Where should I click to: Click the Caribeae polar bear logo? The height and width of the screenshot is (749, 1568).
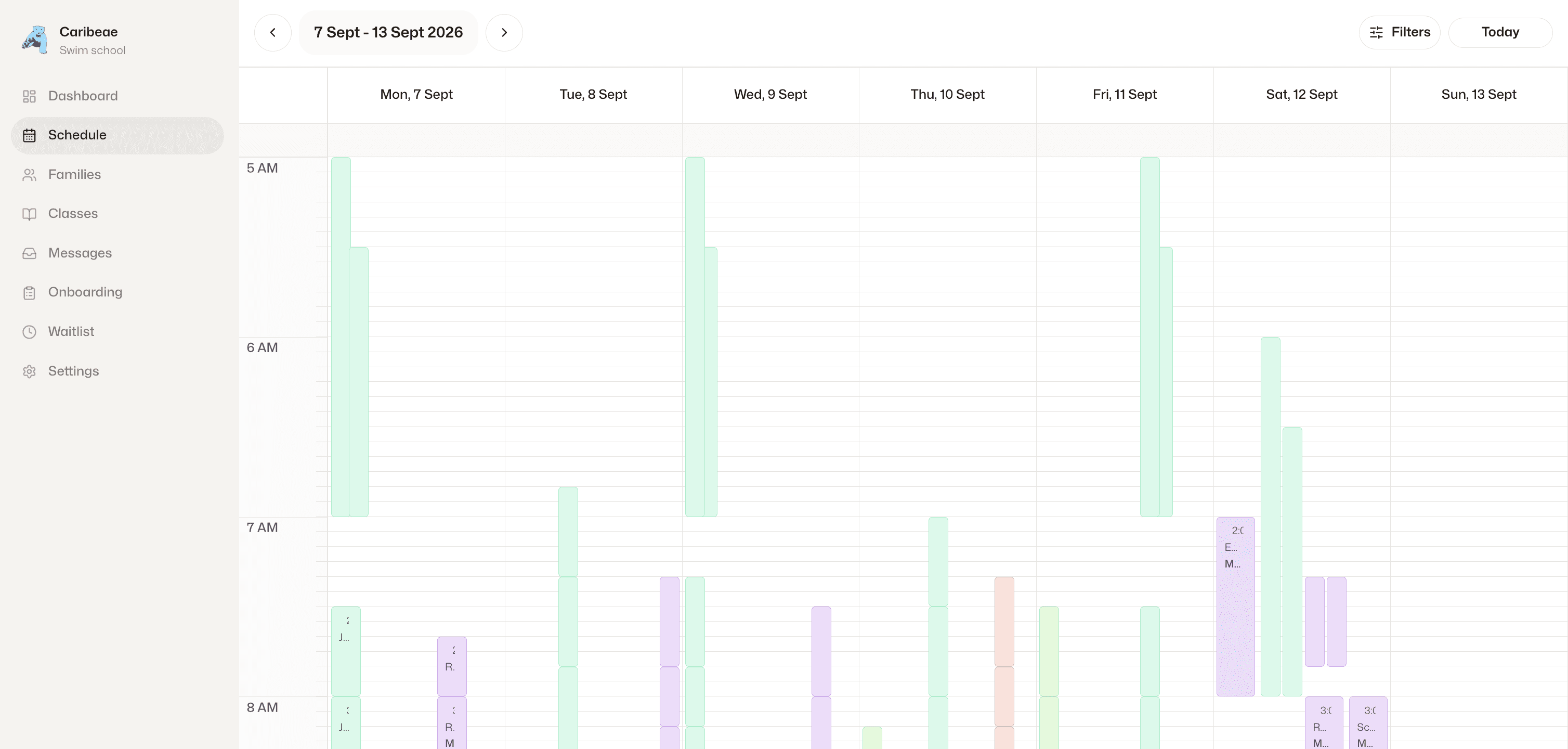coord(35,40)
